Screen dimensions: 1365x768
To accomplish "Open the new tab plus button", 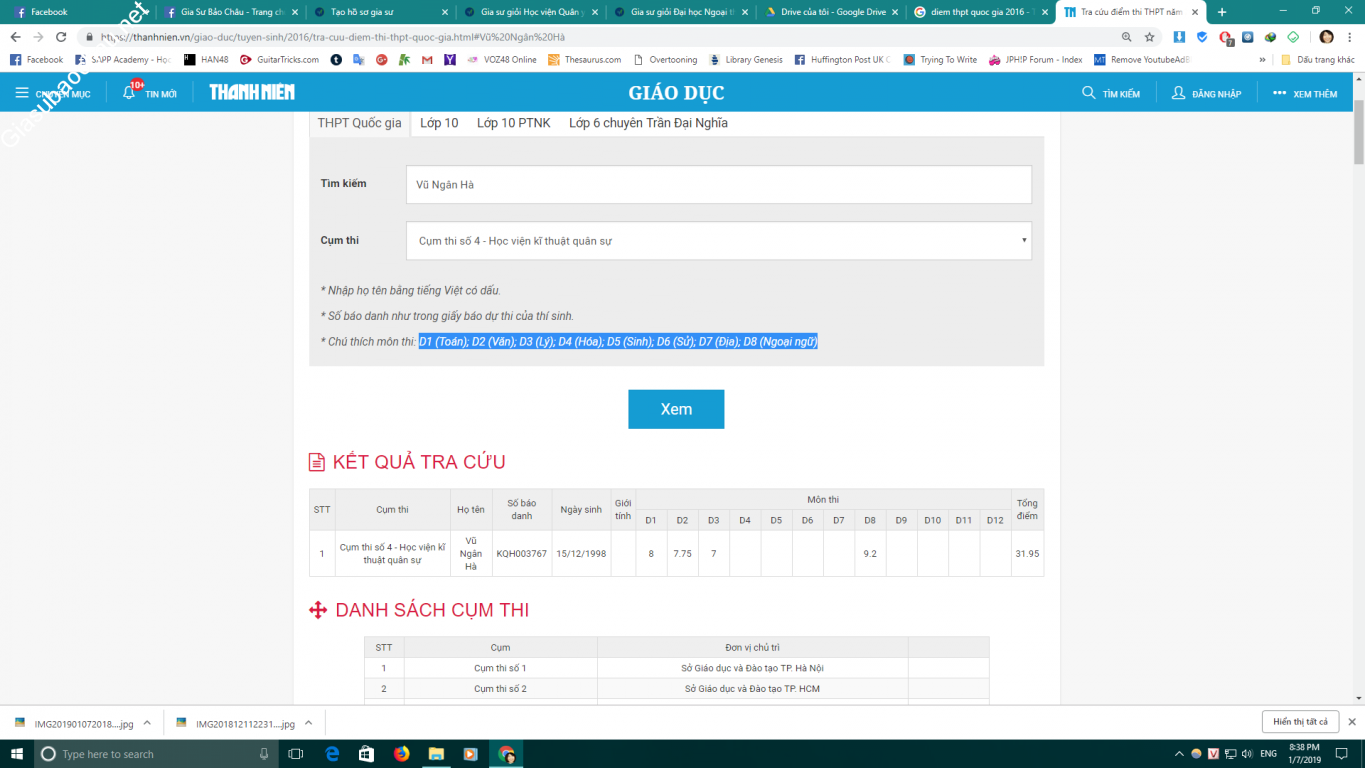I will [1222, 12].
